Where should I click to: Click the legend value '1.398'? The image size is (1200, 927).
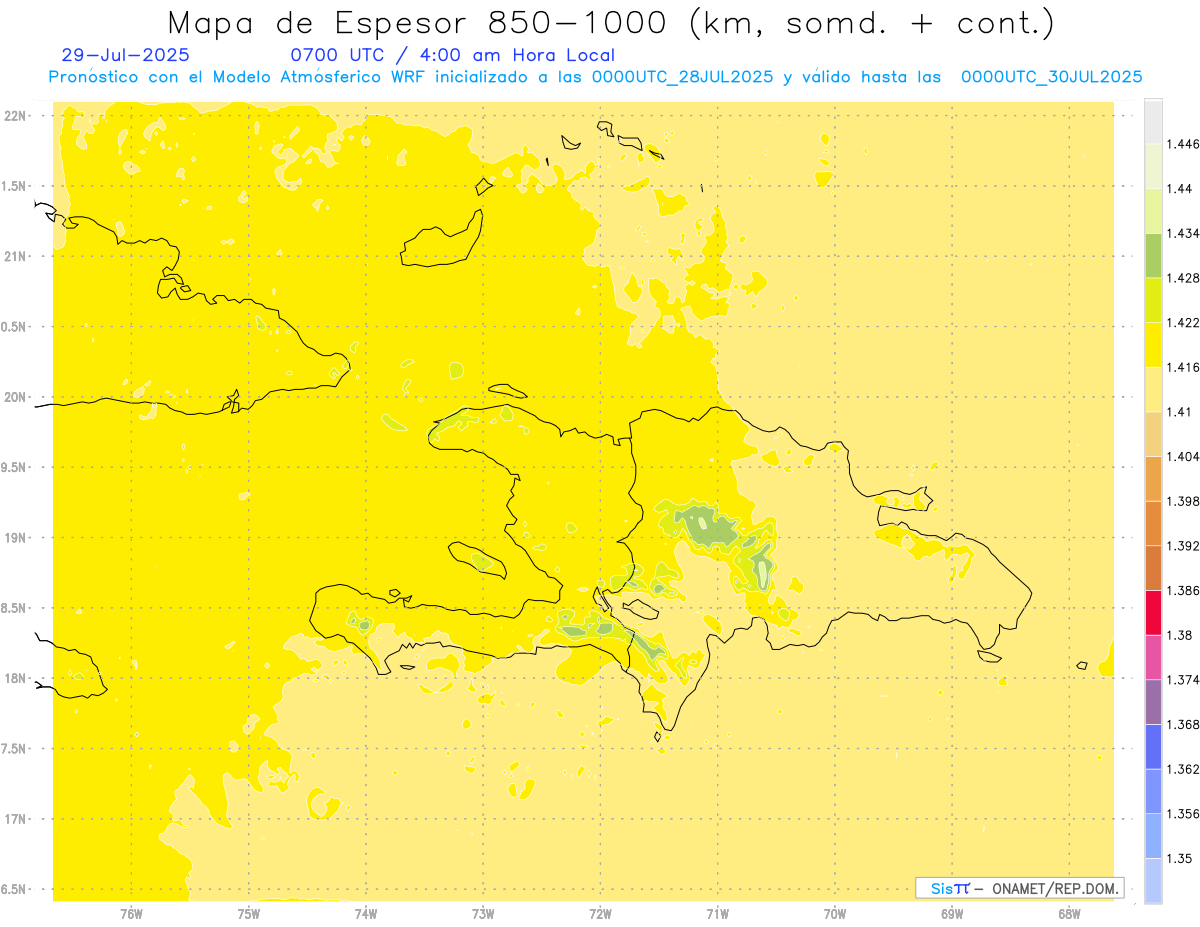click(x=1183, y=501)
